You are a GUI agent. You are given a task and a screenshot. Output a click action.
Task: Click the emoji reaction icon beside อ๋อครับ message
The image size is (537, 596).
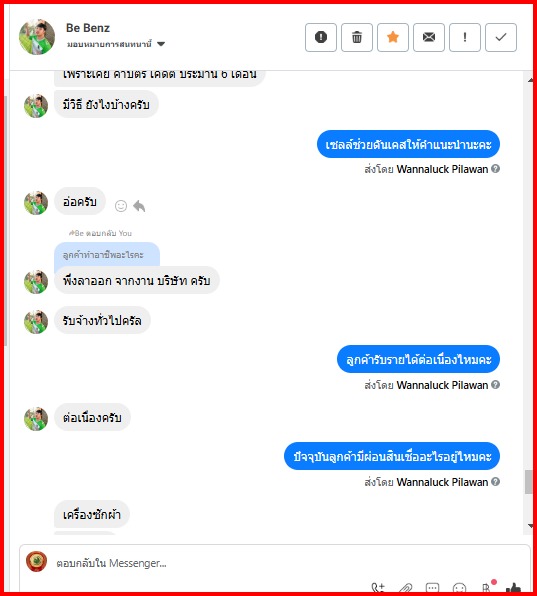pyautogui.click(x=121, y=206)
